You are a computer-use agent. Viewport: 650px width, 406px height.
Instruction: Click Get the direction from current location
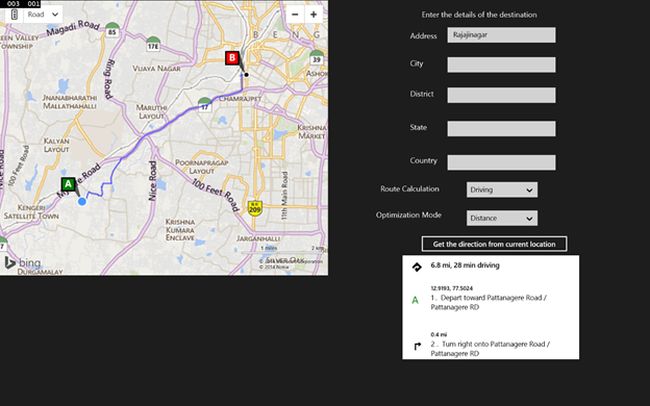494,244
